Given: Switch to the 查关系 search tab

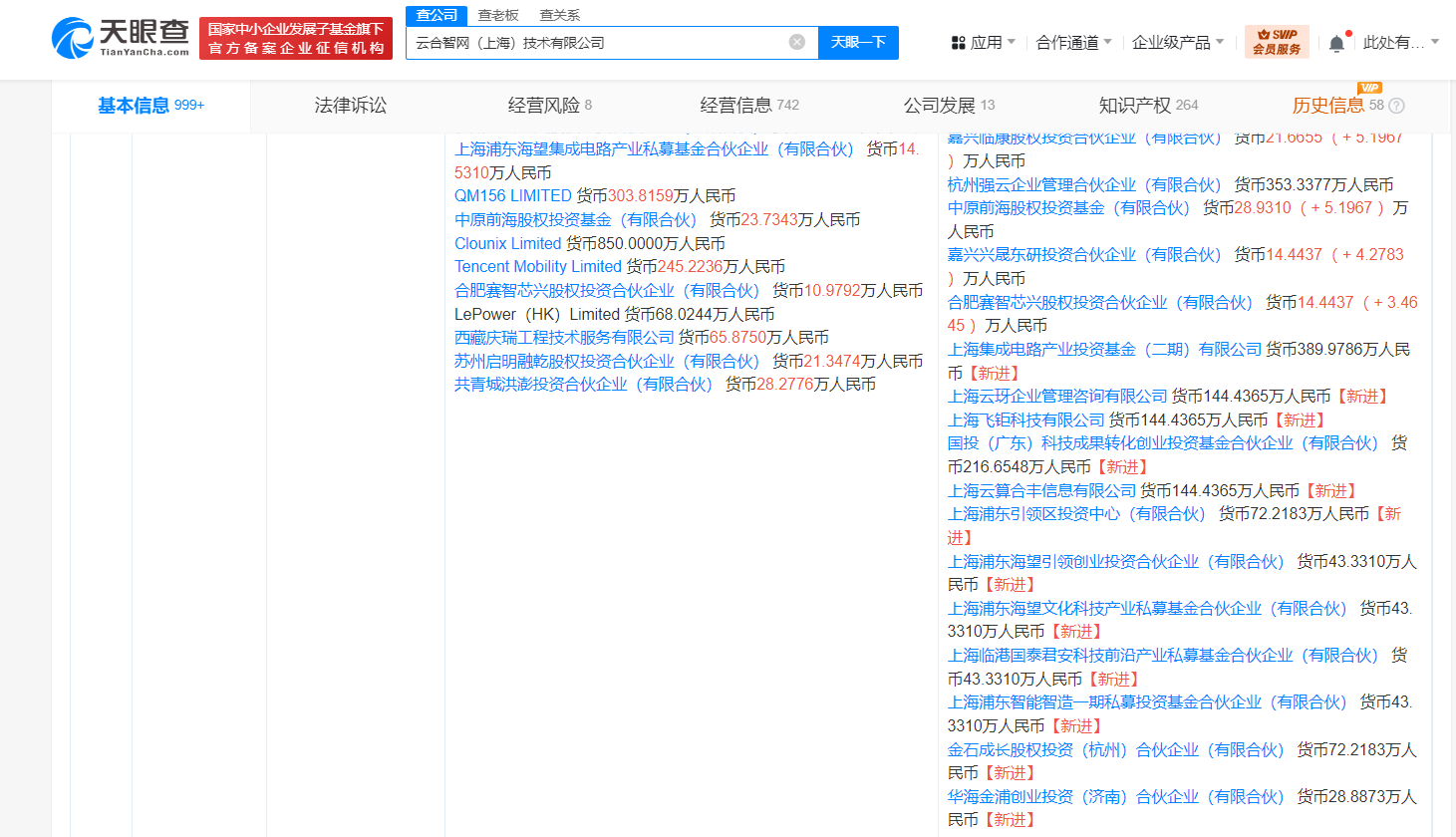Looking at the screenshot, I should [559, 15].
